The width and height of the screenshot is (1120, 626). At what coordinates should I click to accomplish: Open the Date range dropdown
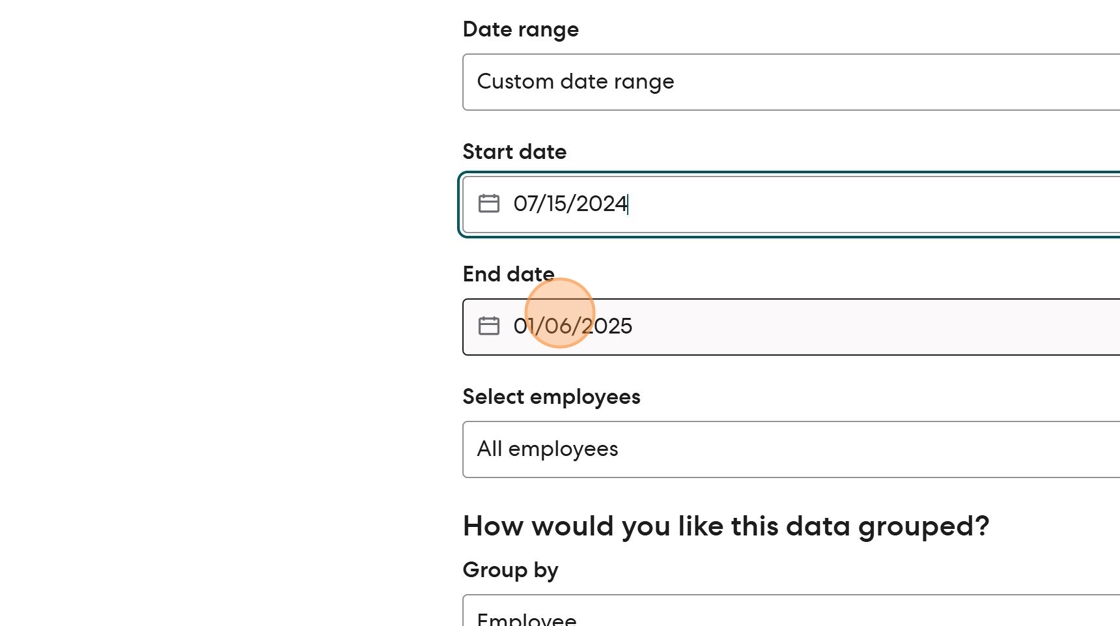point(790,82)
